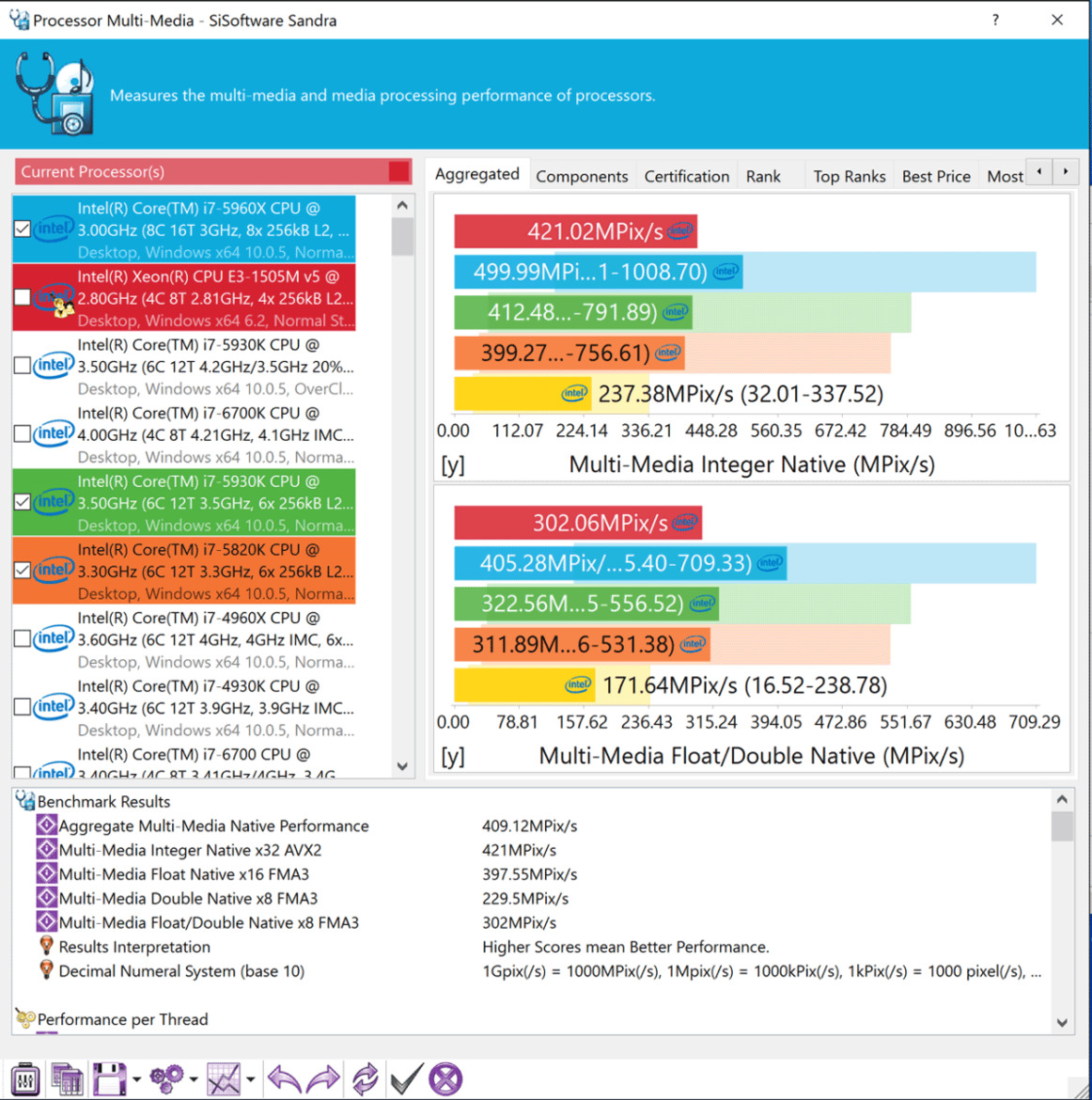Click icon beside Multi-Media Double Native x8 FMA3

[46, 898]
